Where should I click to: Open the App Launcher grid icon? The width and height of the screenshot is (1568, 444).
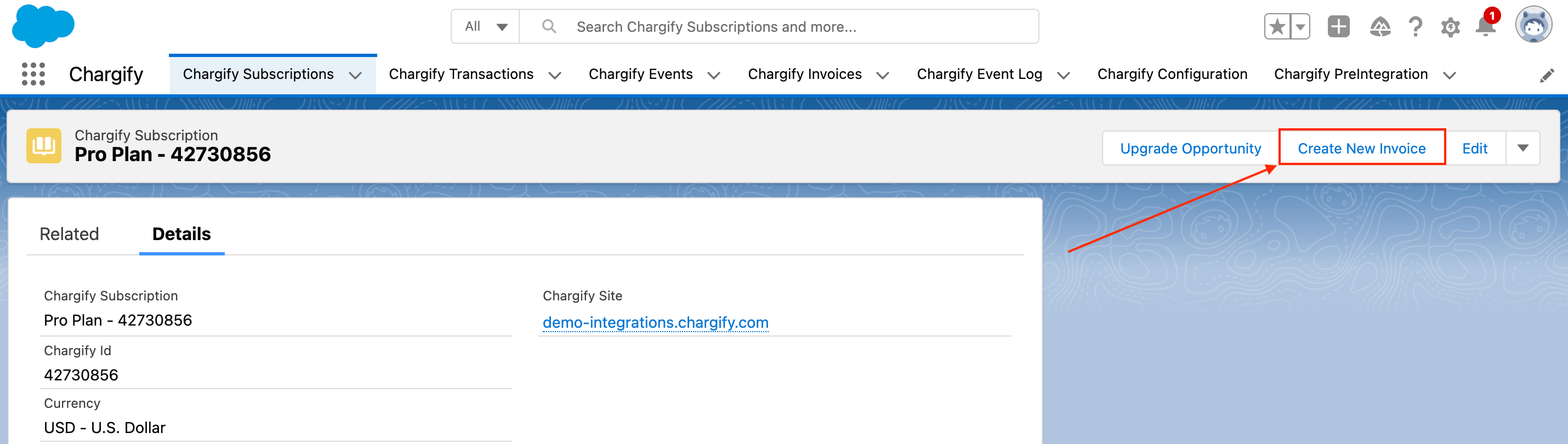pyautogui.click(x=33, y=74)
